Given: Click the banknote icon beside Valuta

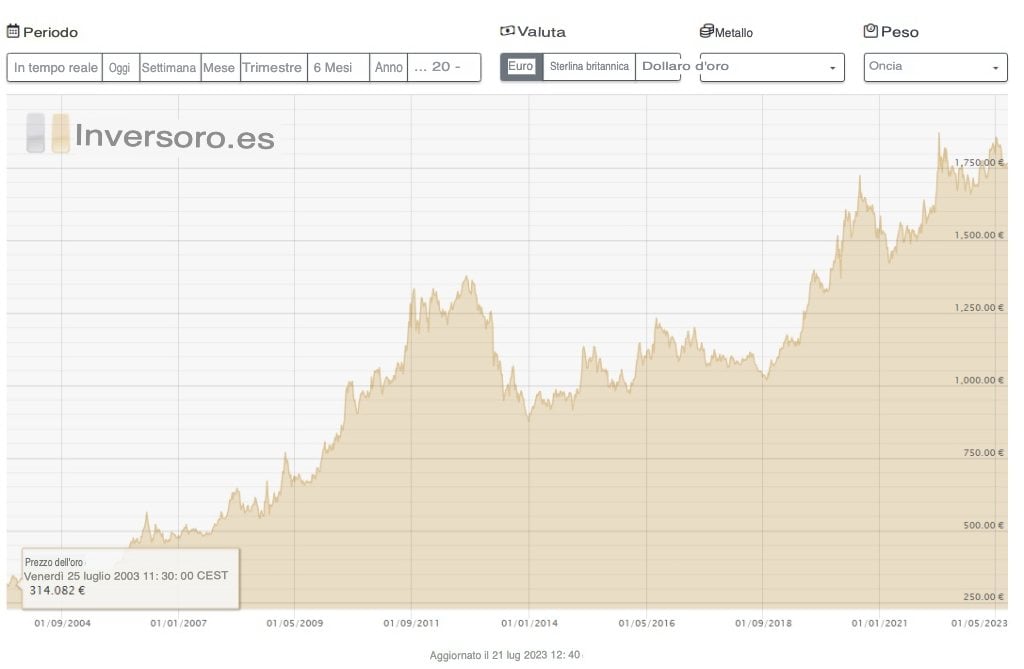Looking at the screenshot, I should [x=507, y=31].
